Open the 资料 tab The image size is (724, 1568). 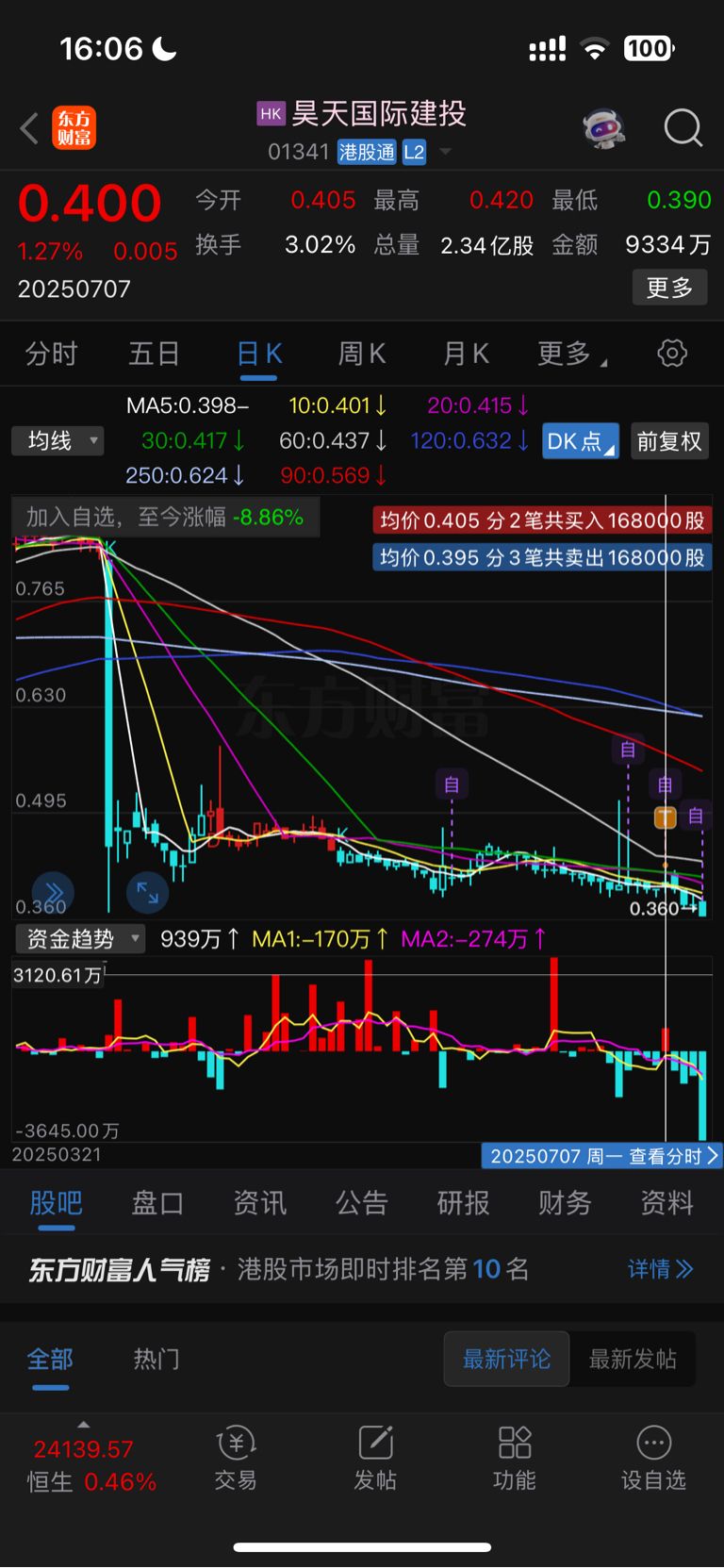pos(666,1202)
